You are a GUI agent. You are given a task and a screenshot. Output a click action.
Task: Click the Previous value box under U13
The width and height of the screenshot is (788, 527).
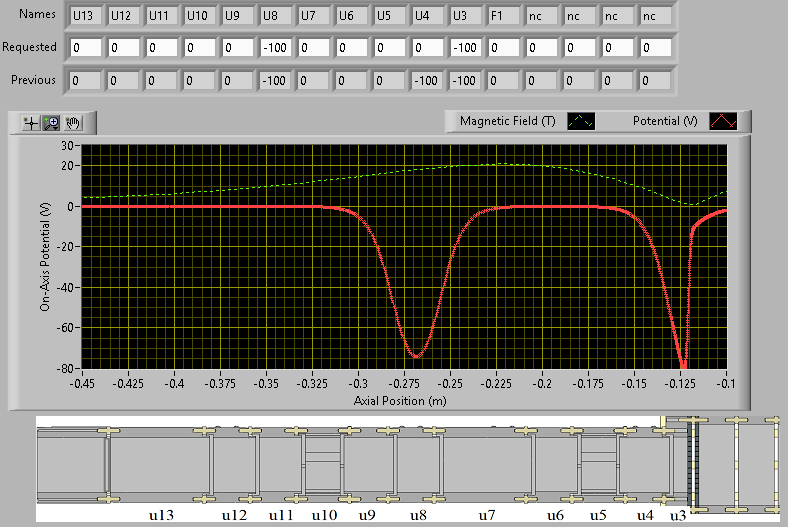[x=85, y=81]
